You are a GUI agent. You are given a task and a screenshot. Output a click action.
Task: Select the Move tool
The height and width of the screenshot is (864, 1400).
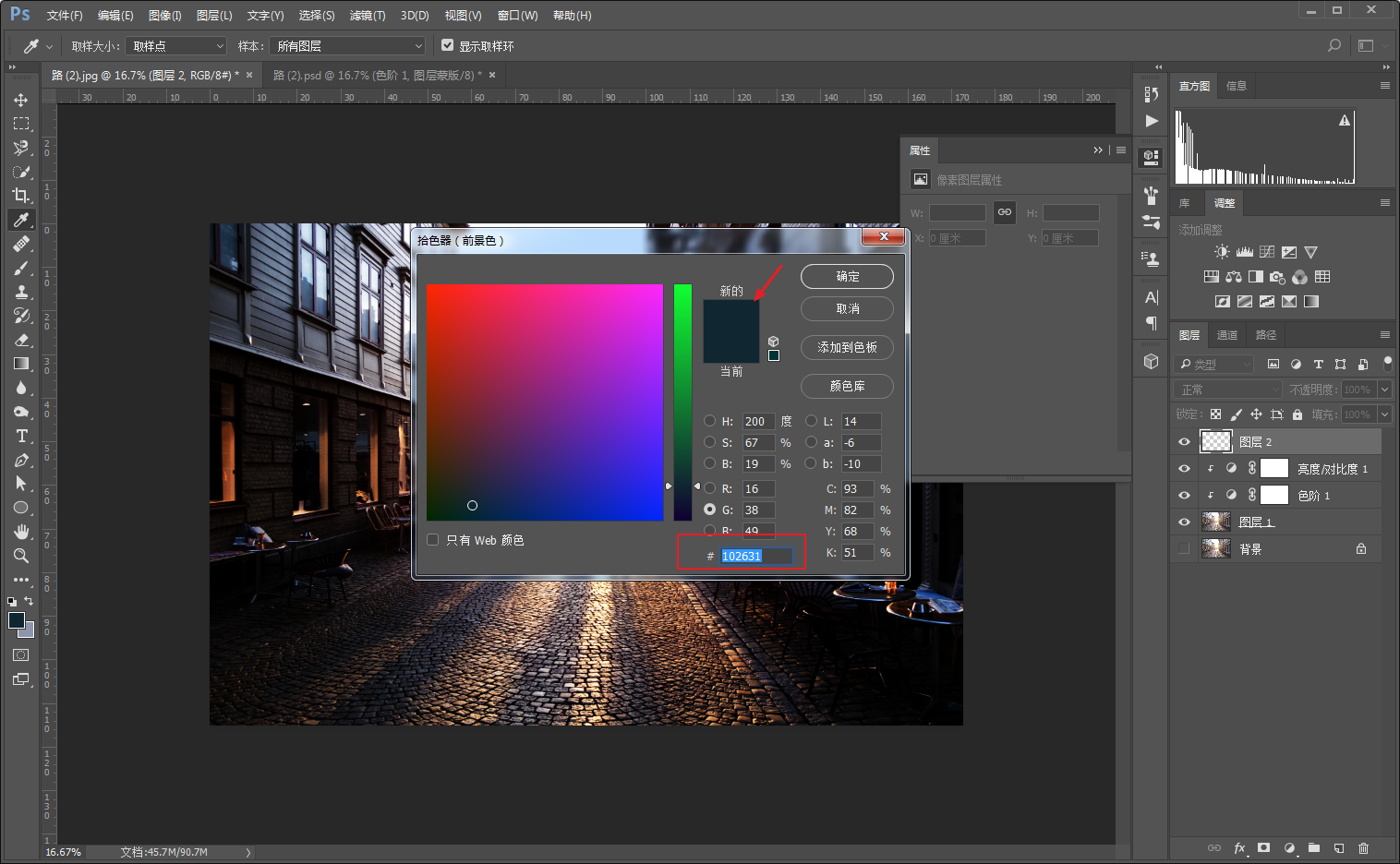(20, 100)
